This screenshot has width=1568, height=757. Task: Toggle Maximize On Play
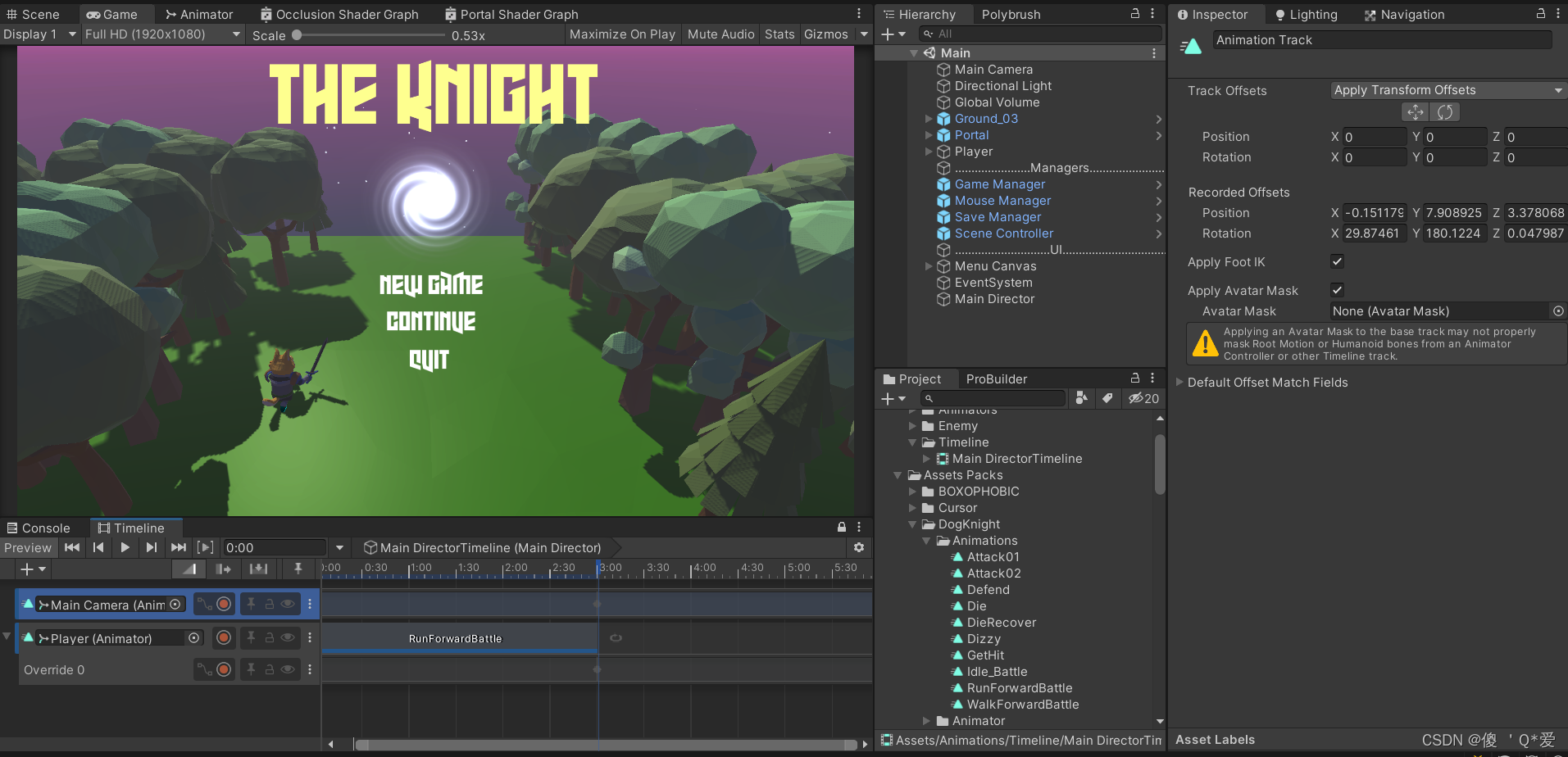pyautogui.click(x=622, y=34)
